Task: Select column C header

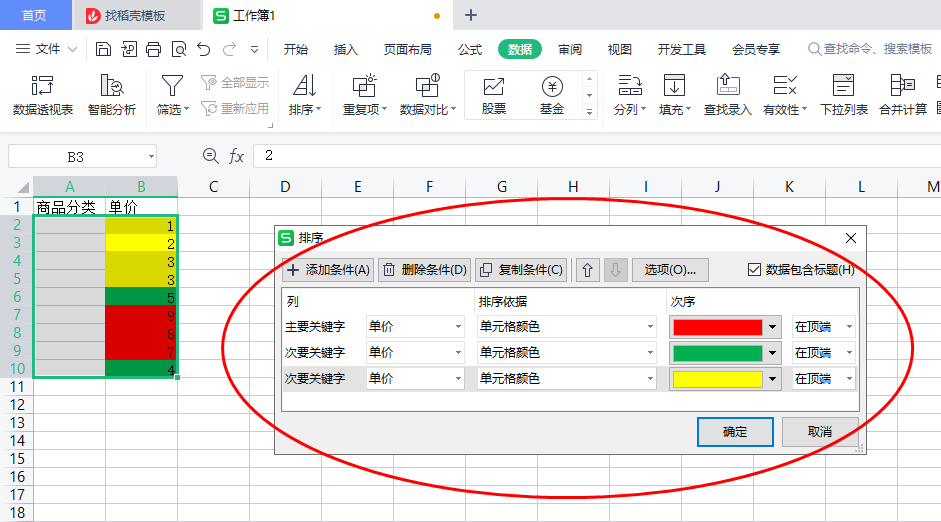Action: coord(213,187)
